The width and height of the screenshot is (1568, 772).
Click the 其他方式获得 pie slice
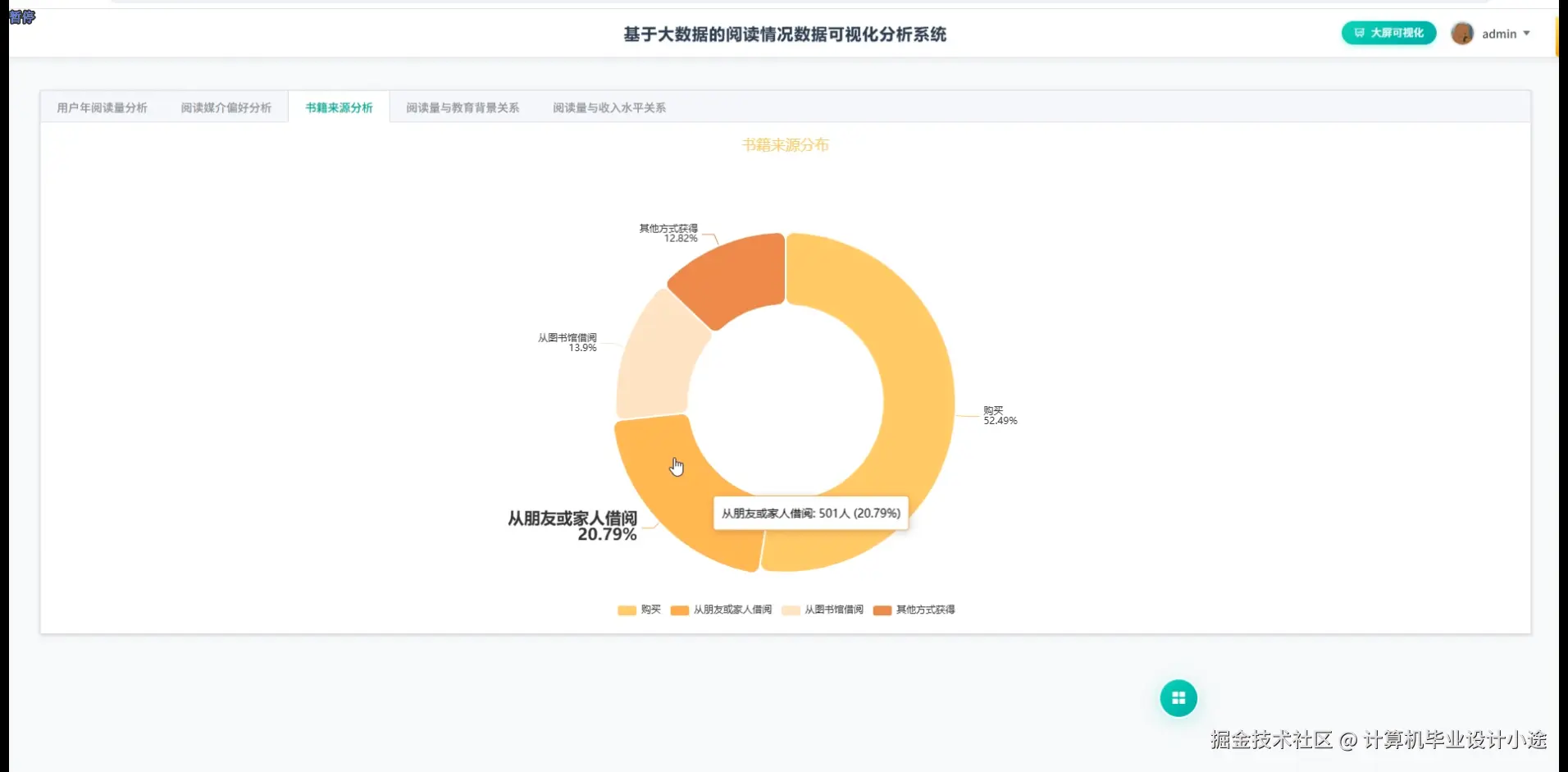point(730,271)
